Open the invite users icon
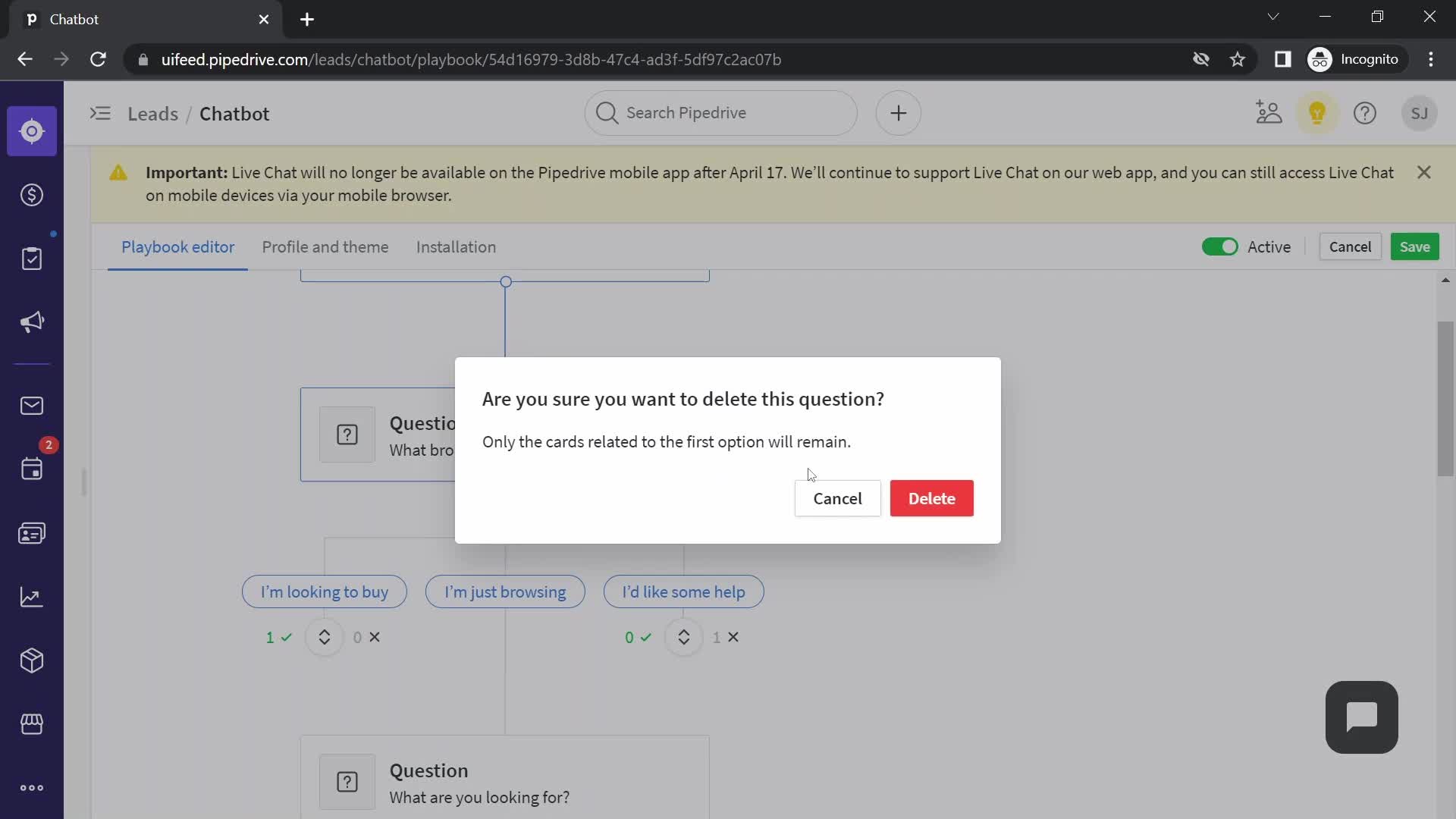Image resolution: width=1456 pixels, height=819 pixels. (x=1269, y=113)
